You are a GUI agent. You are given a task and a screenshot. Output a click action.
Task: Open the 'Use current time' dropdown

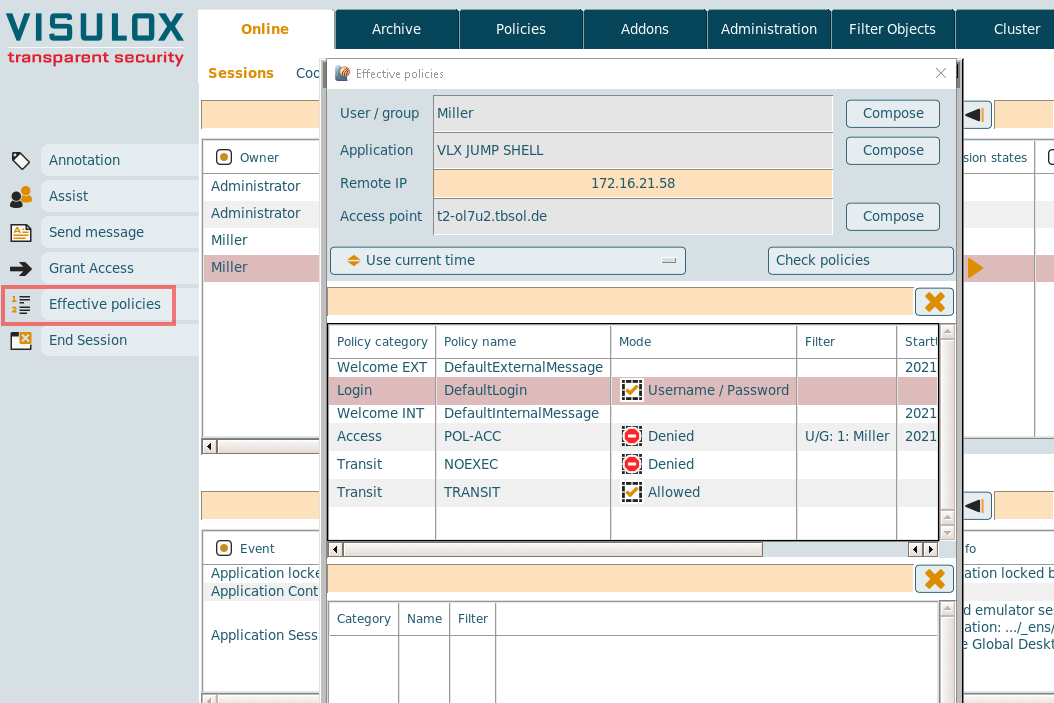507,261
